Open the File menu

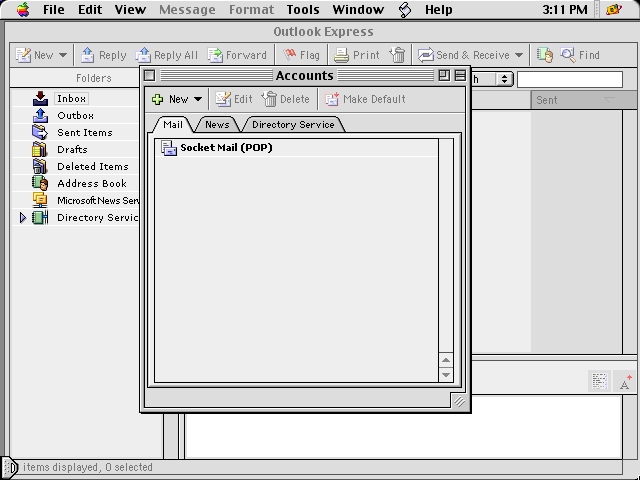[x=53, y=9]
